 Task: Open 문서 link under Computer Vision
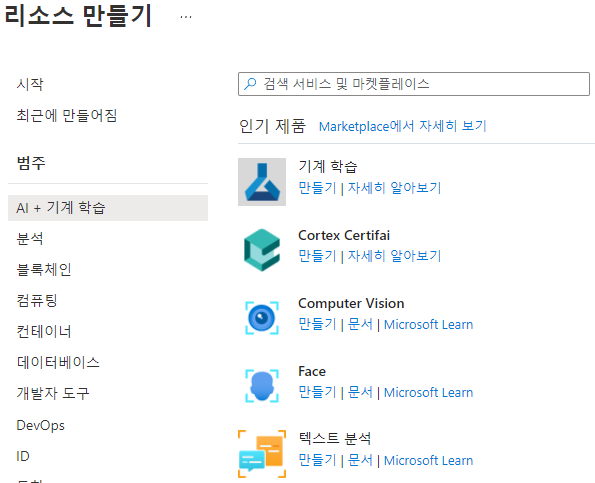(360, 324)
